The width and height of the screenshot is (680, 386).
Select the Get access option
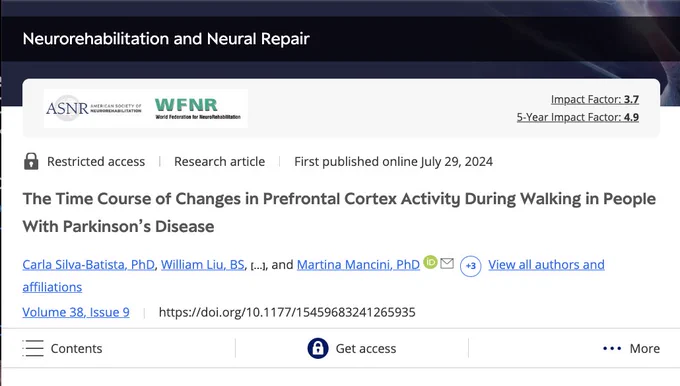[x=352, y=348]
